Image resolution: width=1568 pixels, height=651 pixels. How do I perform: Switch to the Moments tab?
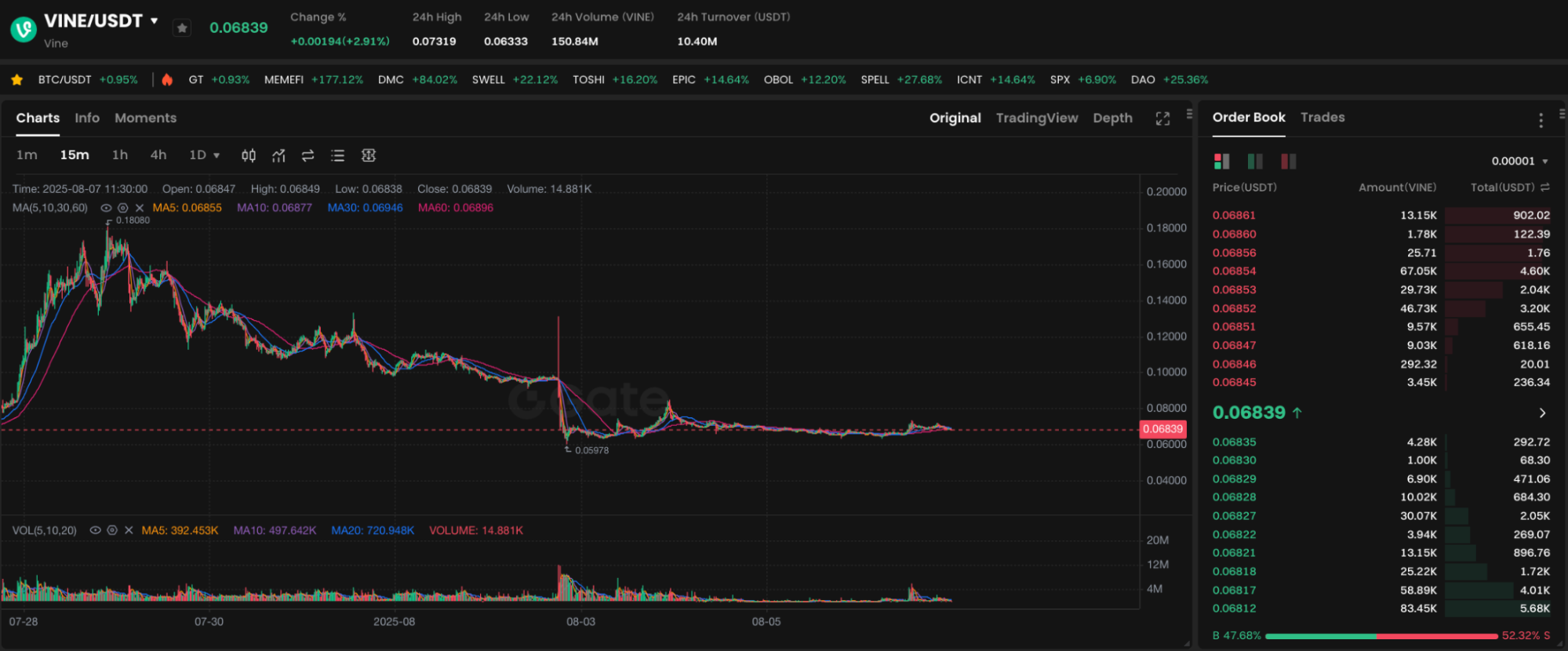tap(146, 118)
